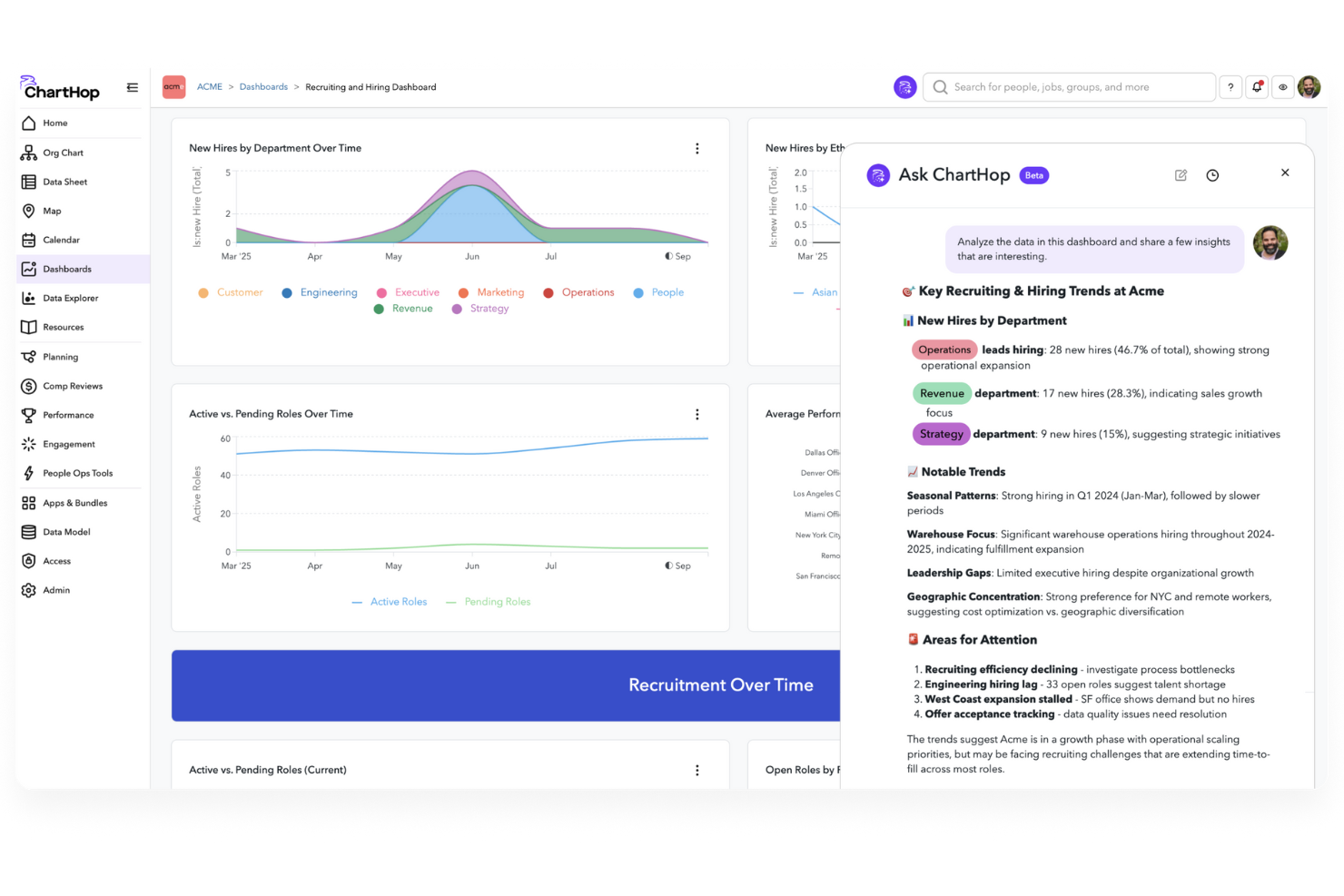This screenshot has height=896, width=1344.
Task: Open the ACME breadcrumb link
Action: (210, 86)
